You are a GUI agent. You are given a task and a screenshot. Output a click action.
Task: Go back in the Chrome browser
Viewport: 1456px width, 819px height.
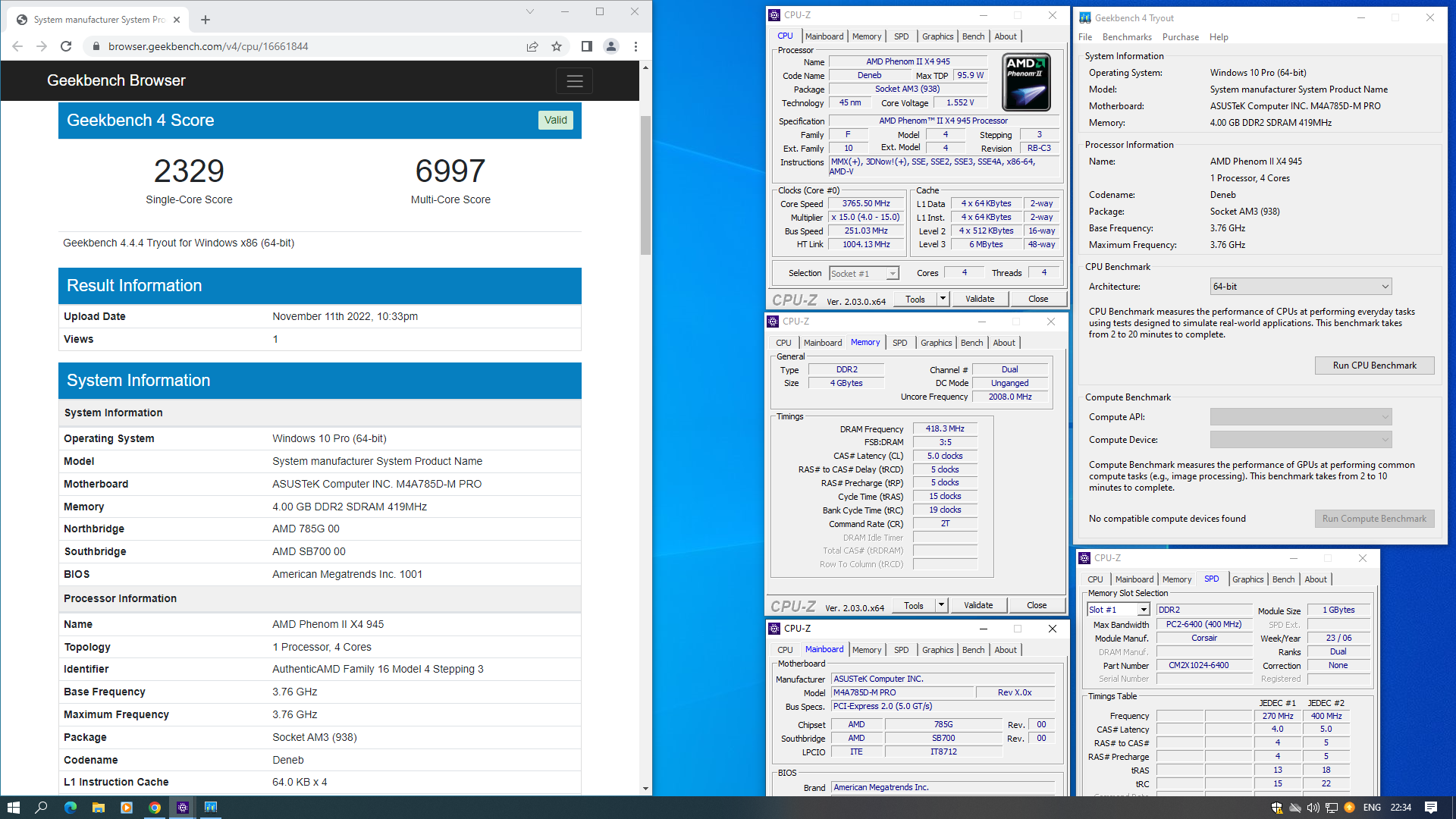(x=17, y=46)
